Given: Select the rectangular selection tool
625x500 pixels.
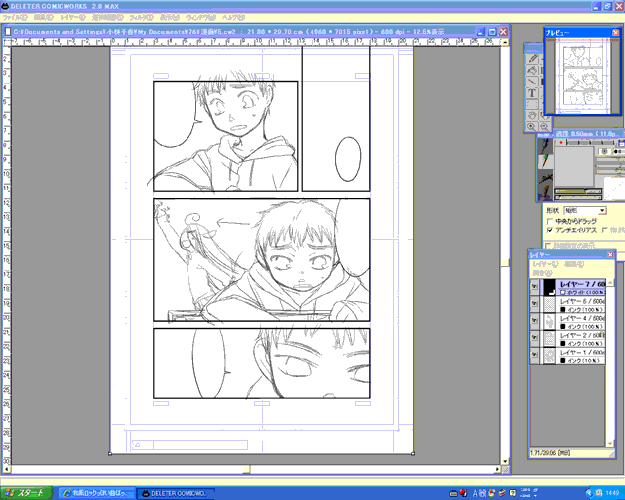Looking at the screenshot, I should coord(532,104).
